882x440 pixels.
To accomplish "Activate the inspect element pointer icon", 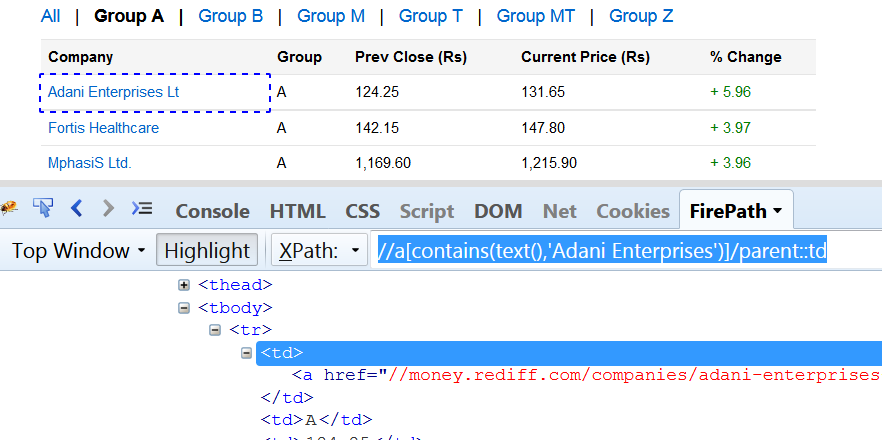I will click(x=43, y=208).
